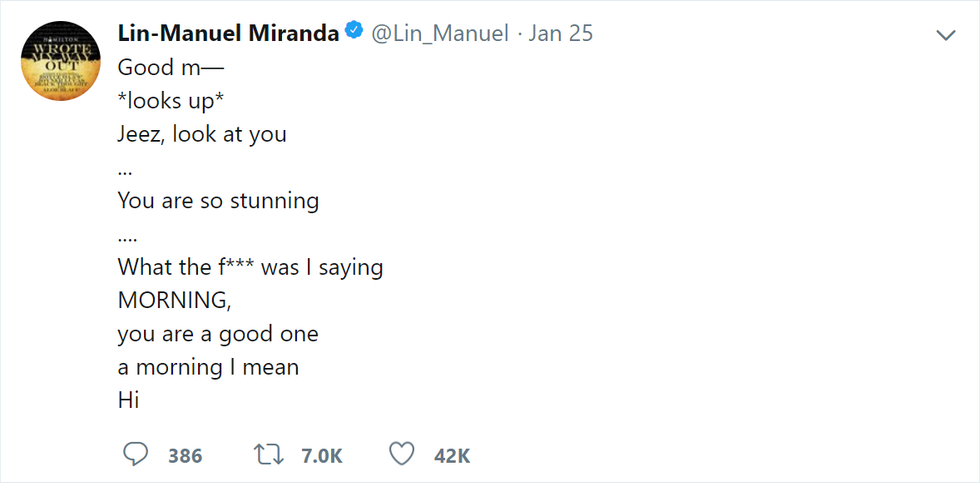Retweet using the retweet arrows icon
Screen dimensions: 980x483
[268, 455]
